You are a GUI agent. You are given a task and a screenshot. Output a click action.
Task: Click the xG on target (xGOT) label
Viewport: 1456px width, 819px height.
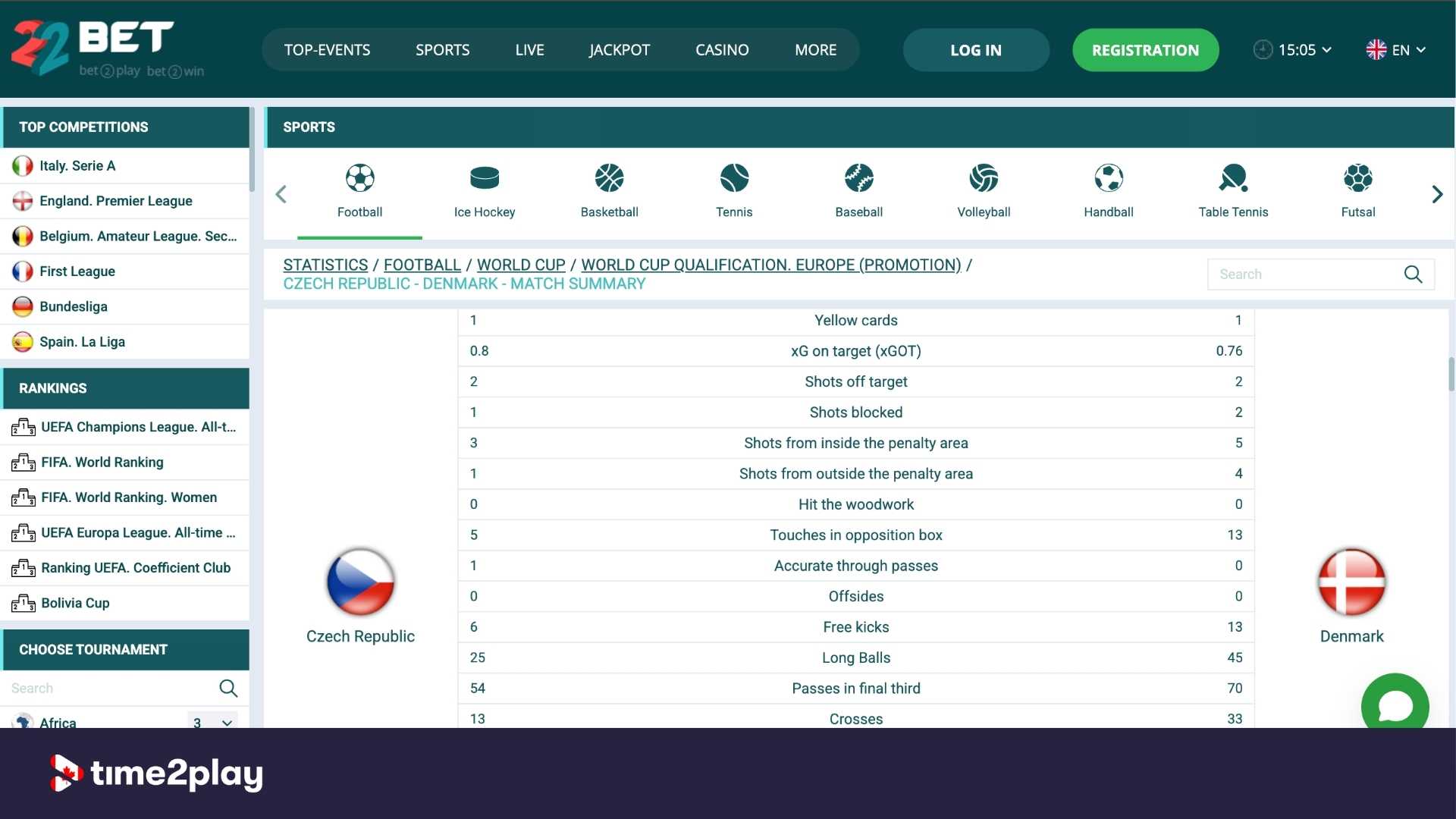[x=855, y=351]
